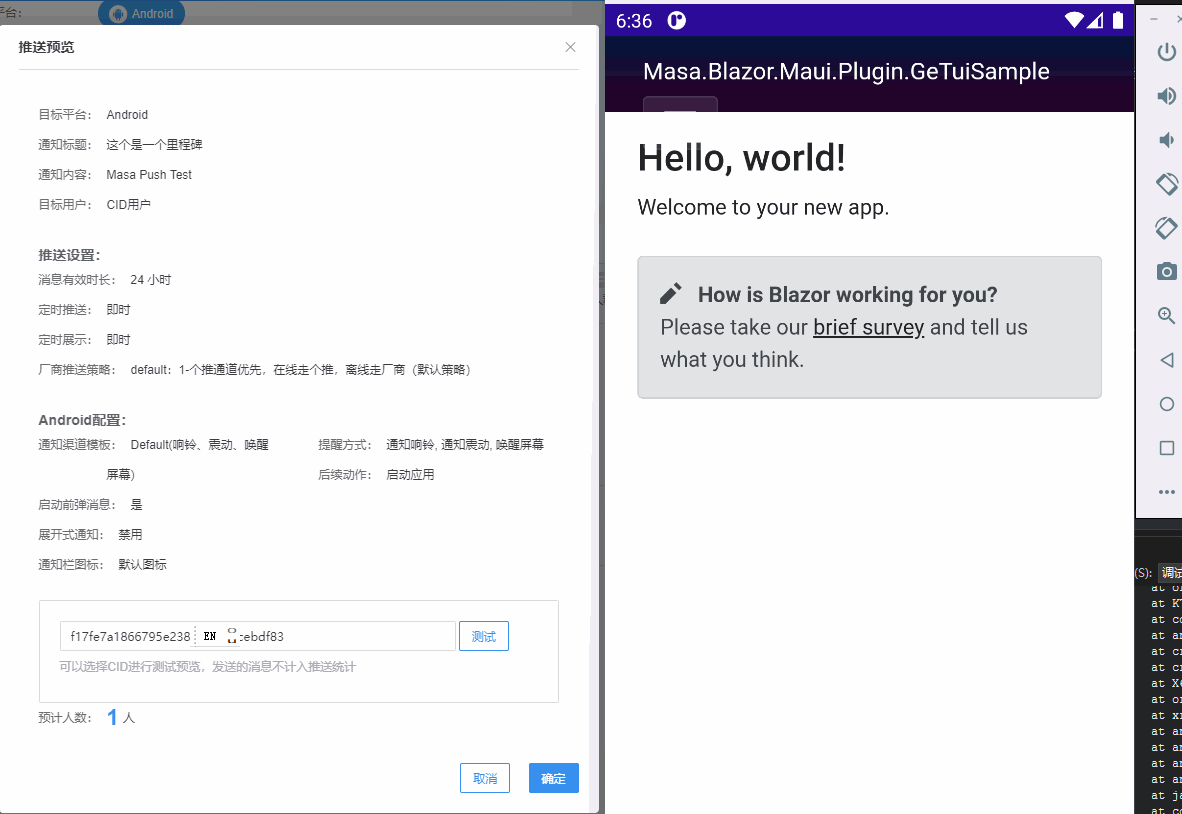The width and height of the screenshot is (1182, 814).
Task: Click the EN input method indicator
Action: [x=210, y=636]
